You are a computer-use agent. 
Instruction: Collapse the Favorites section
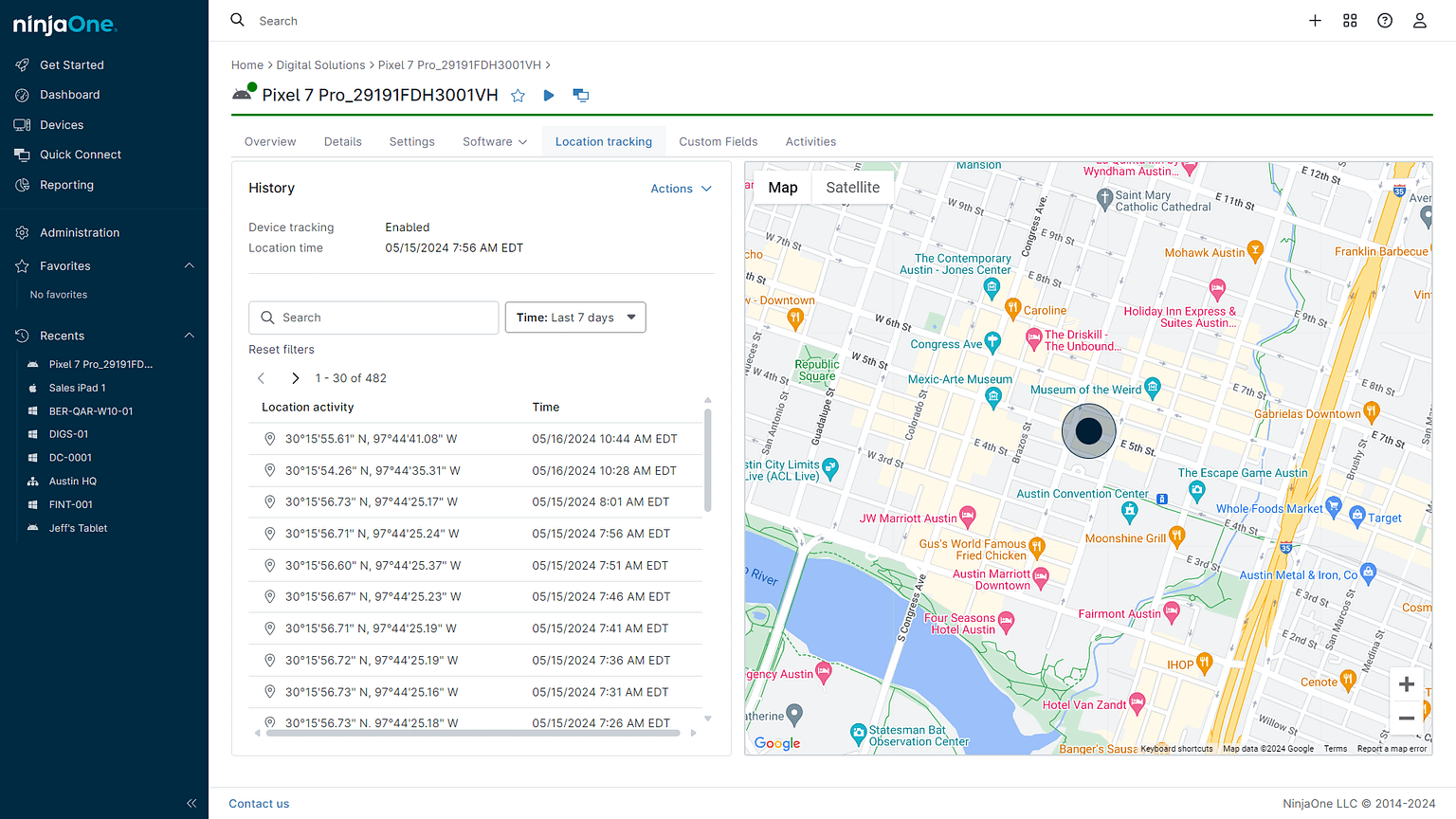click(x=189, y=266)
